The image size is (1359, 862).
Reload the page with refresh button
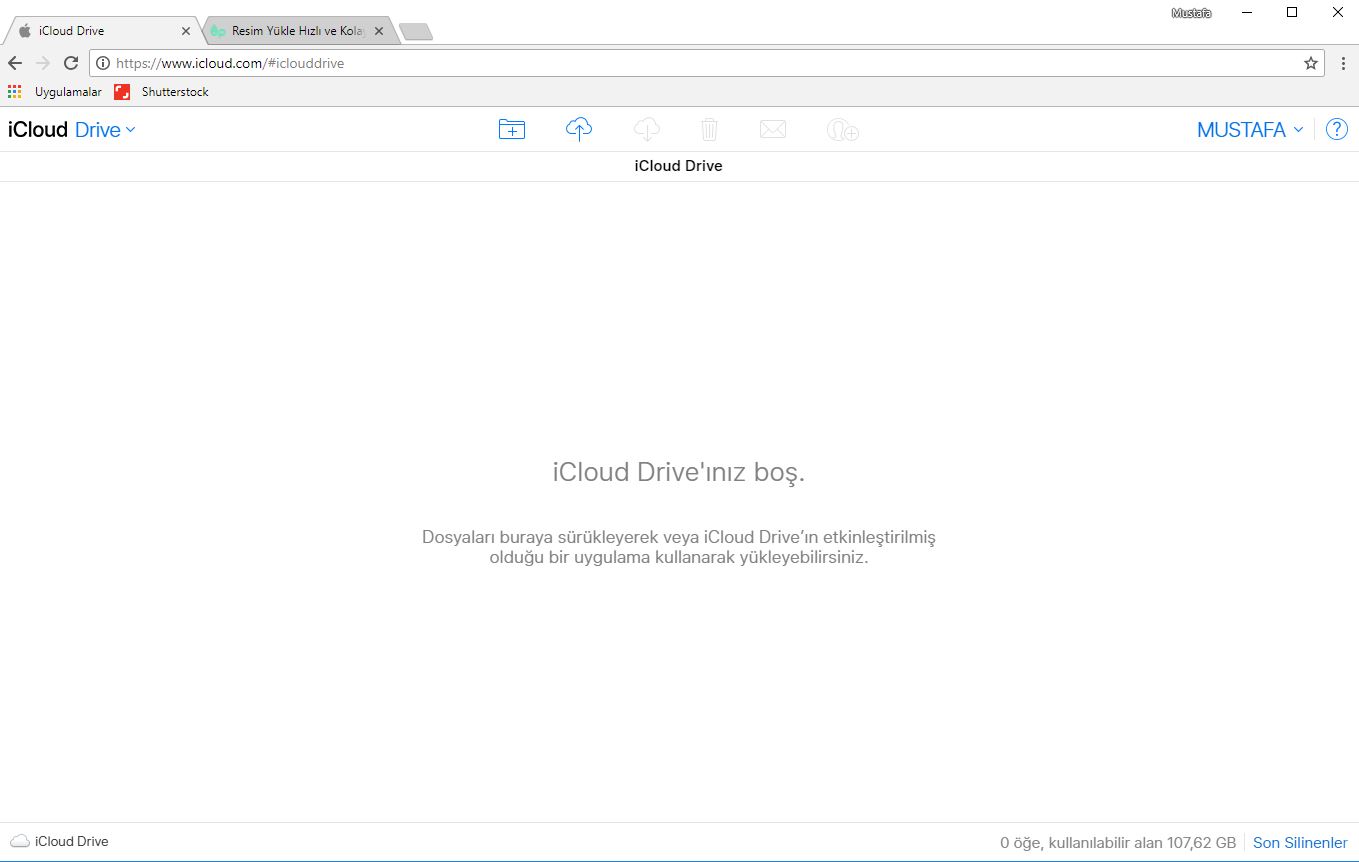[x=71, y=63]
